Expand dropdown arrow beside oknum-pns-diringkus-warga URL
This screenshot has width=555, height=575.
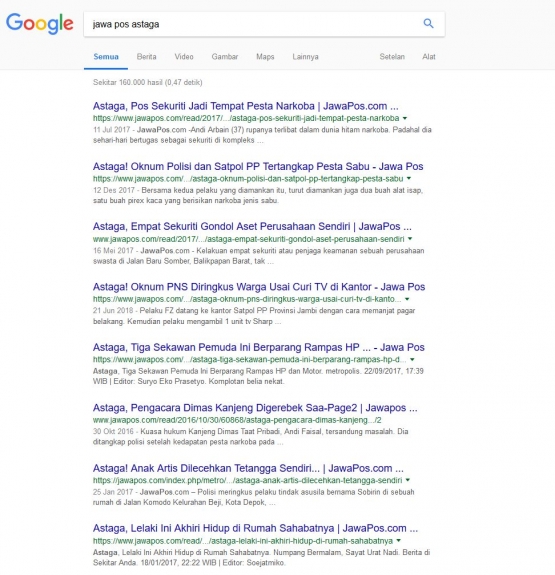click(407, 299)
